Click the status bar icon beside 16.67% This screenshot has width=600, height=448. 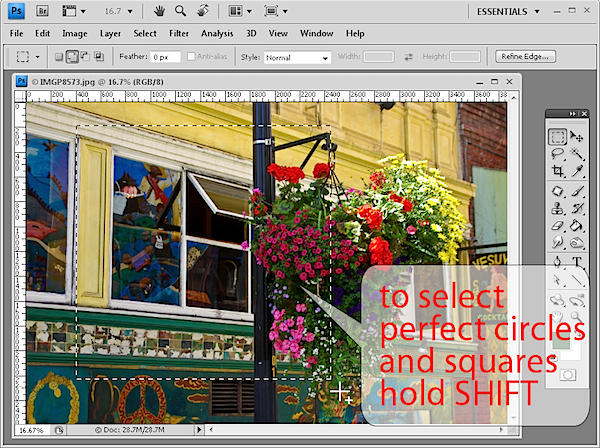(x=59, y=430)
